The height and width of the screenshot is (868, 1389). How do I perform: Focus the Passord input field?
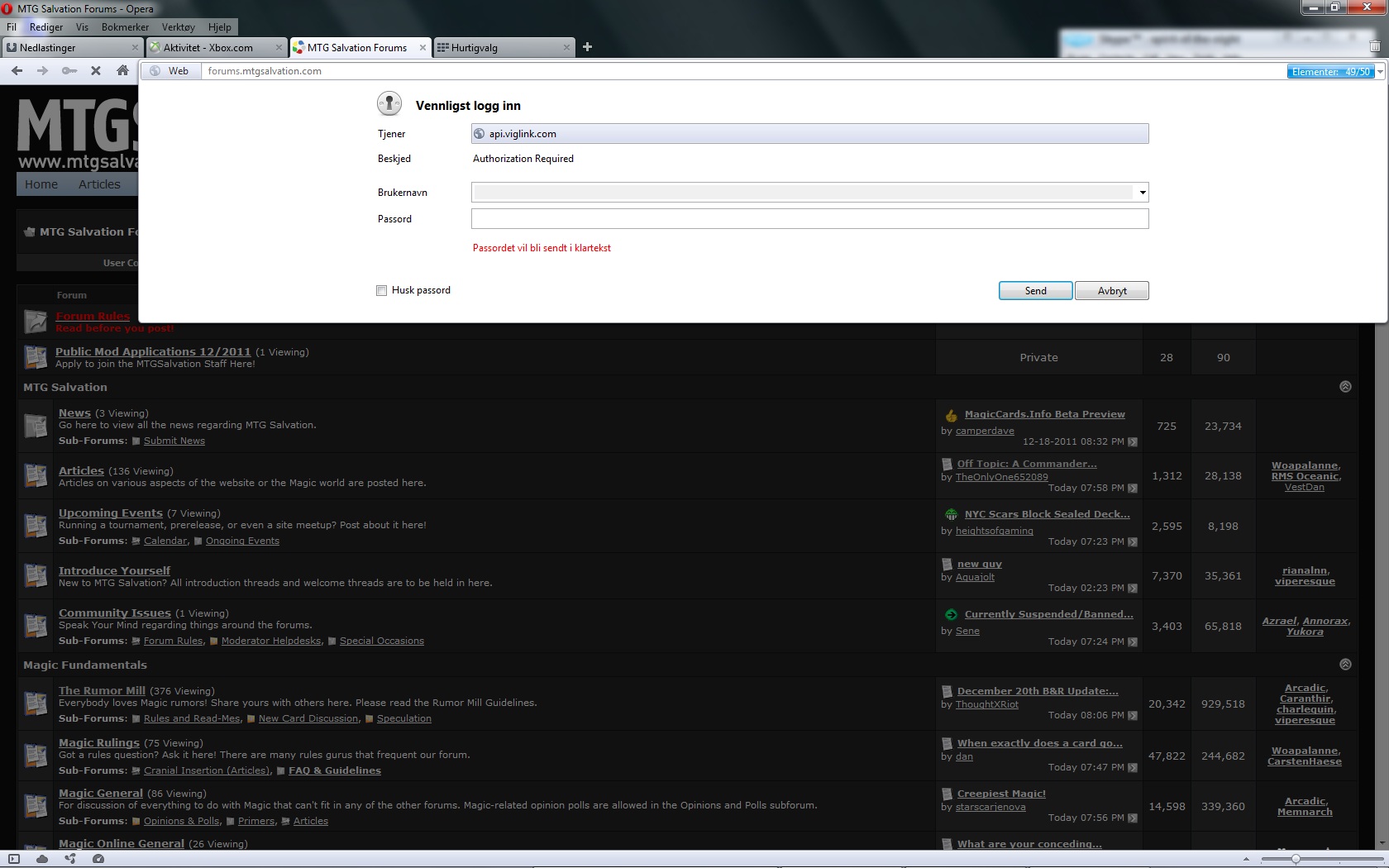[x=809, y=219]
